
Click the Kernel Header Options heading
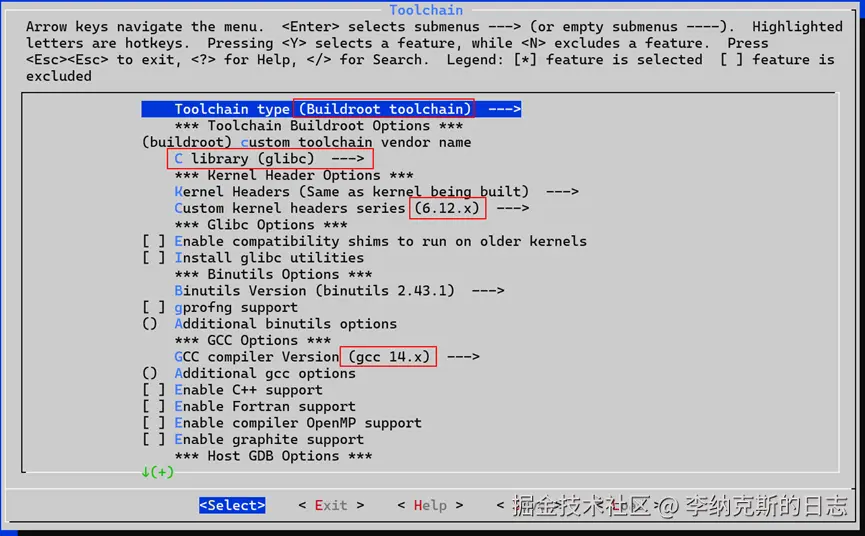294,175
